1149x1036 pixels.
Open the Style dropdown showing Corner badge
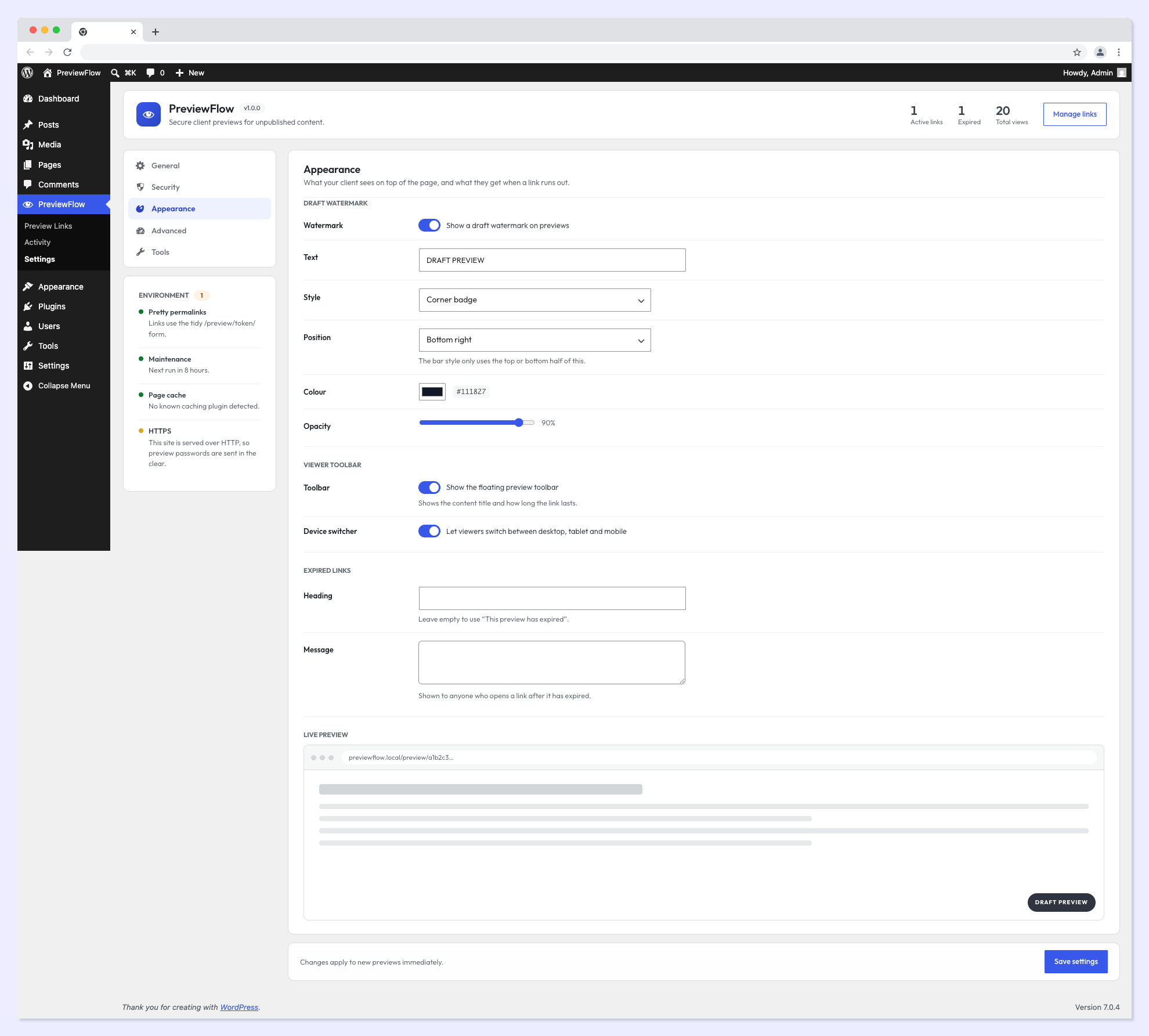point(534,300)
